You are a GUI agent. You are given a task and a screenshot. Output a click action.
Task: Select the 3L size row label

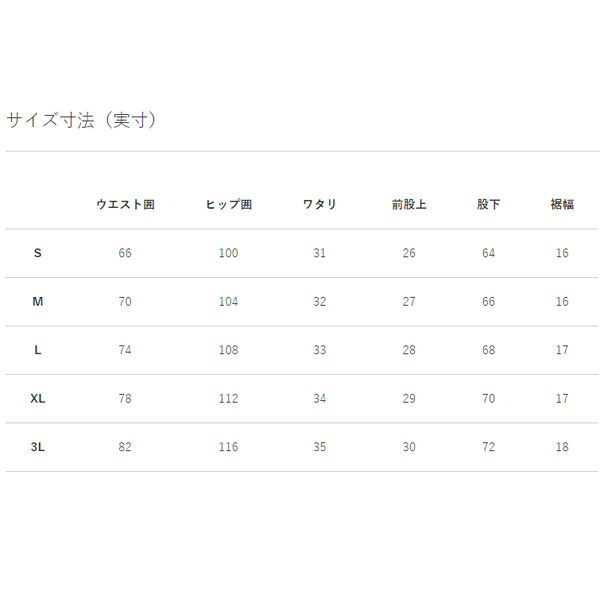coord(38,447)
